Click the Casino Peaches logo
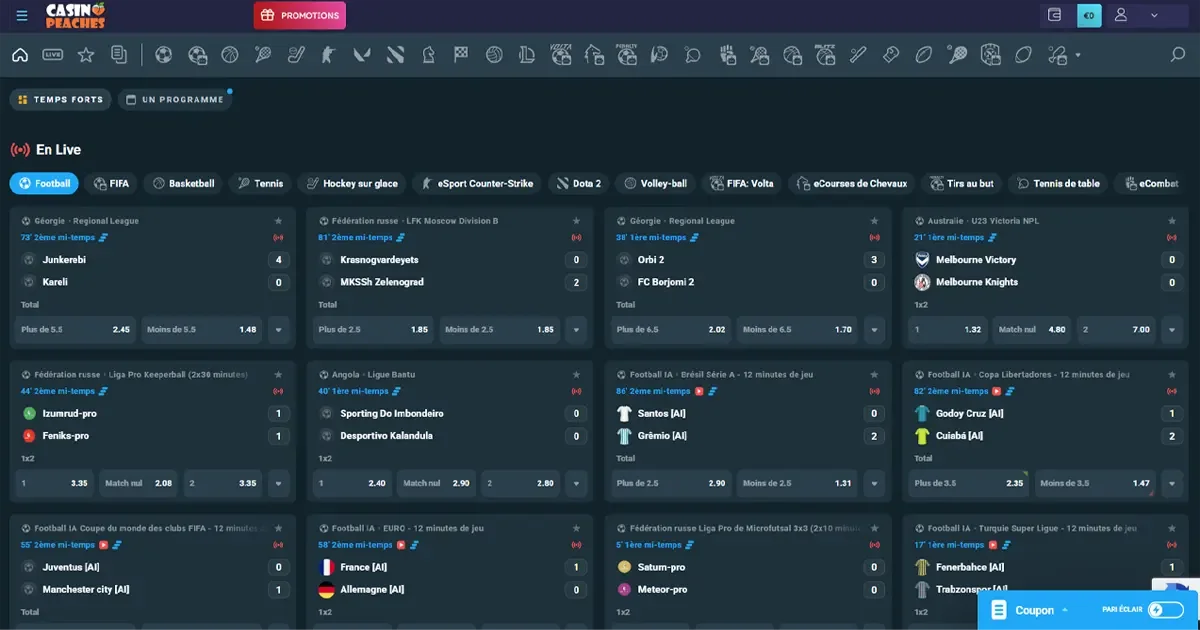Image resolution: width=1200 pixels, height=630 pixels. pos(76,15)
